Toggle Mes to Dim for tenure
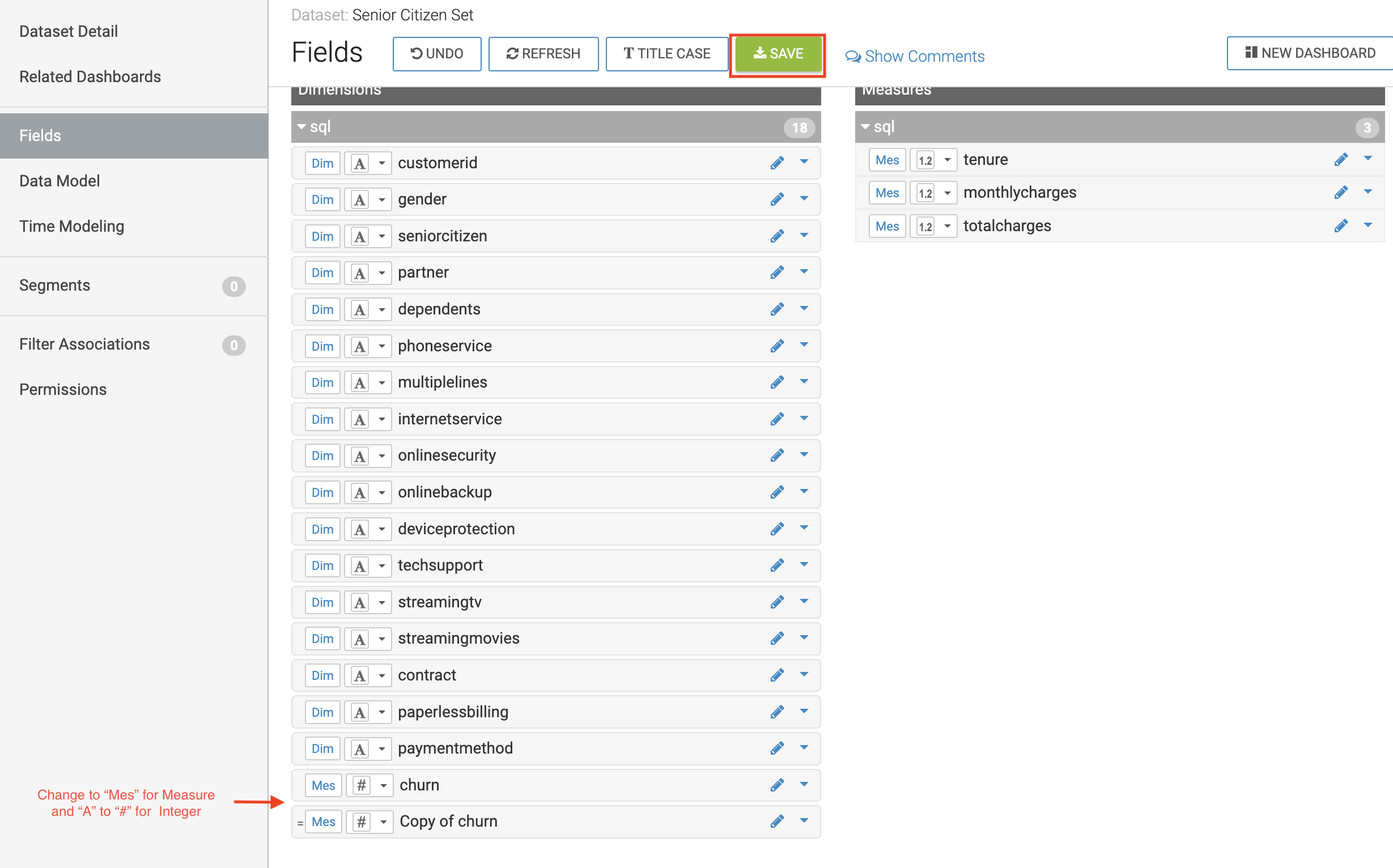The height and width of the screenshot is (868, 1393). (x=886, y=160)
